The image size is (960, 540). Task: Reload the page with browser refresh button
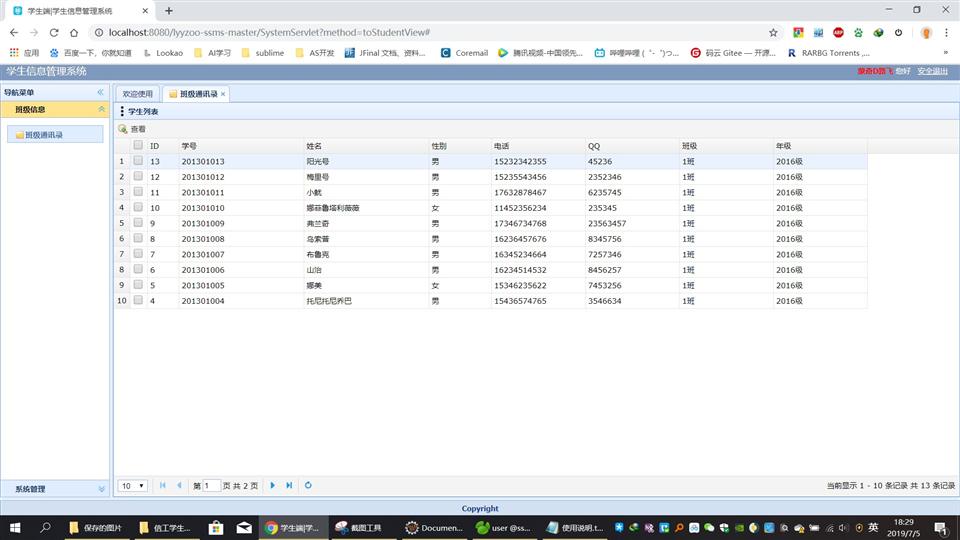pyautogui.click(x=73, y=32)
